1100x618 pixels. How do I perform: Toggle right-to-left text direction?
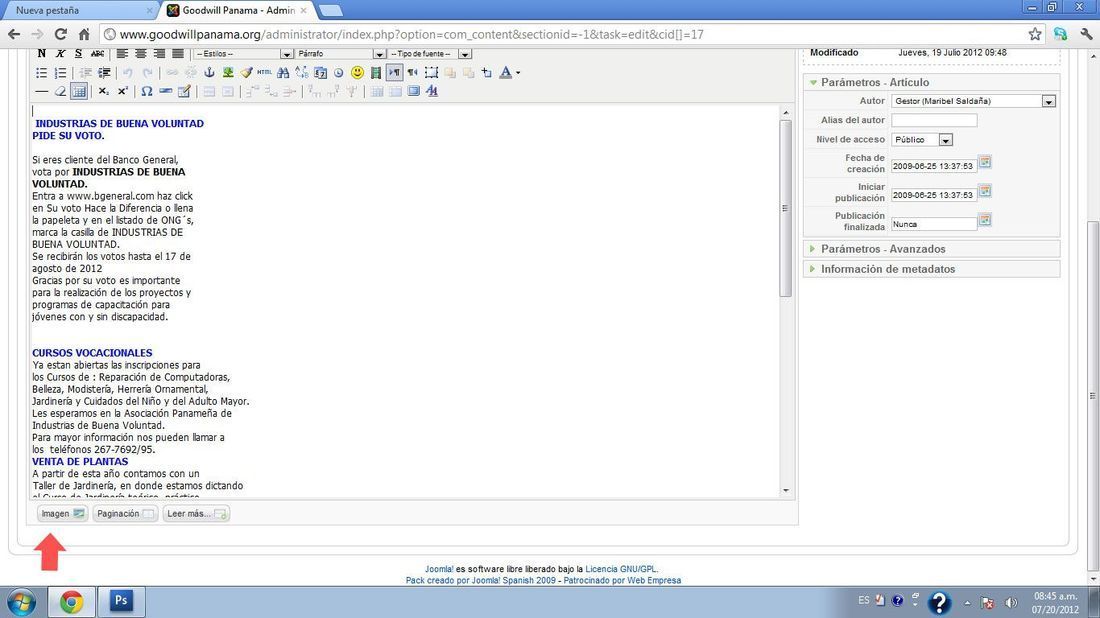412,72
